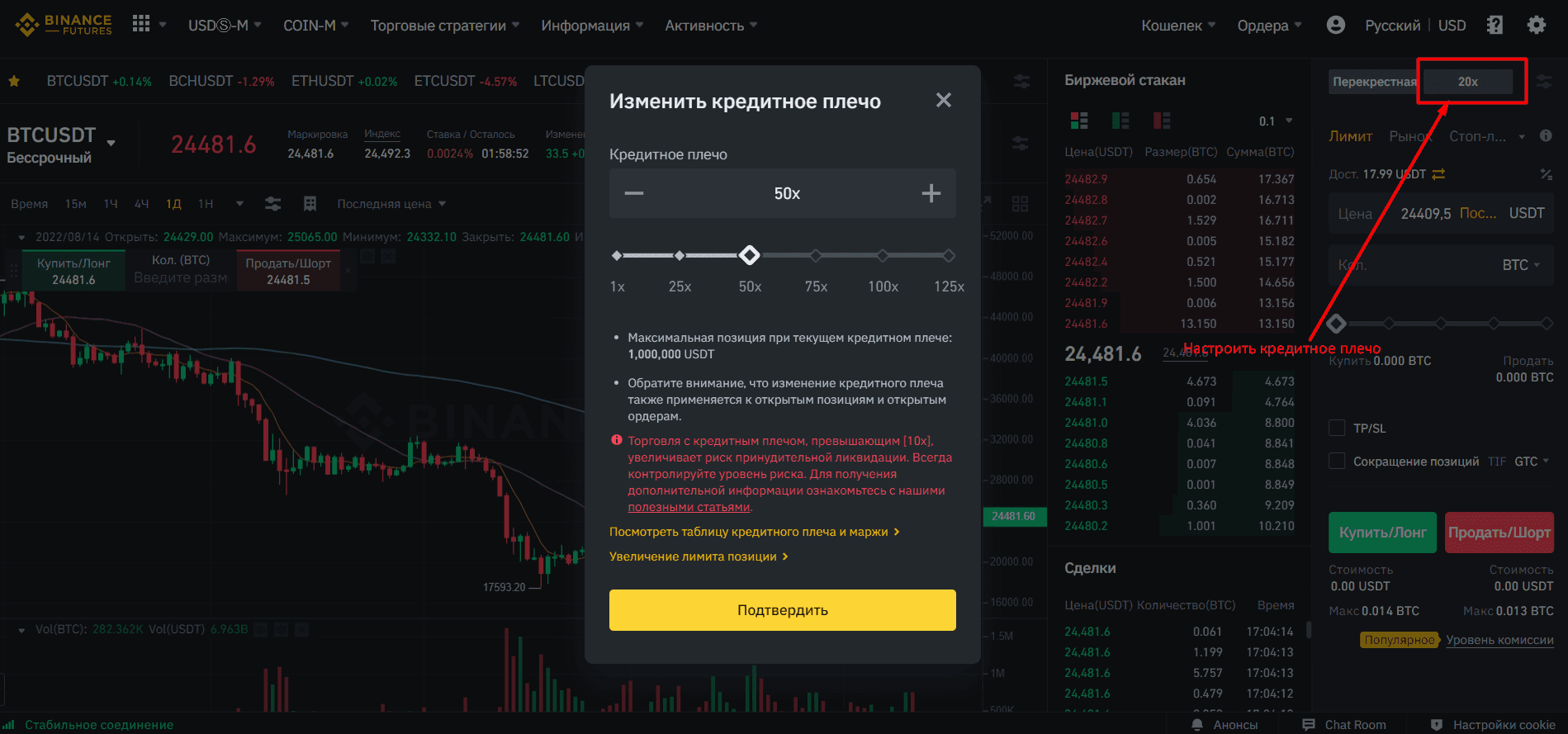Click the Цена price input field
Screen dimensions: 1568x734
click(1441, 213)
